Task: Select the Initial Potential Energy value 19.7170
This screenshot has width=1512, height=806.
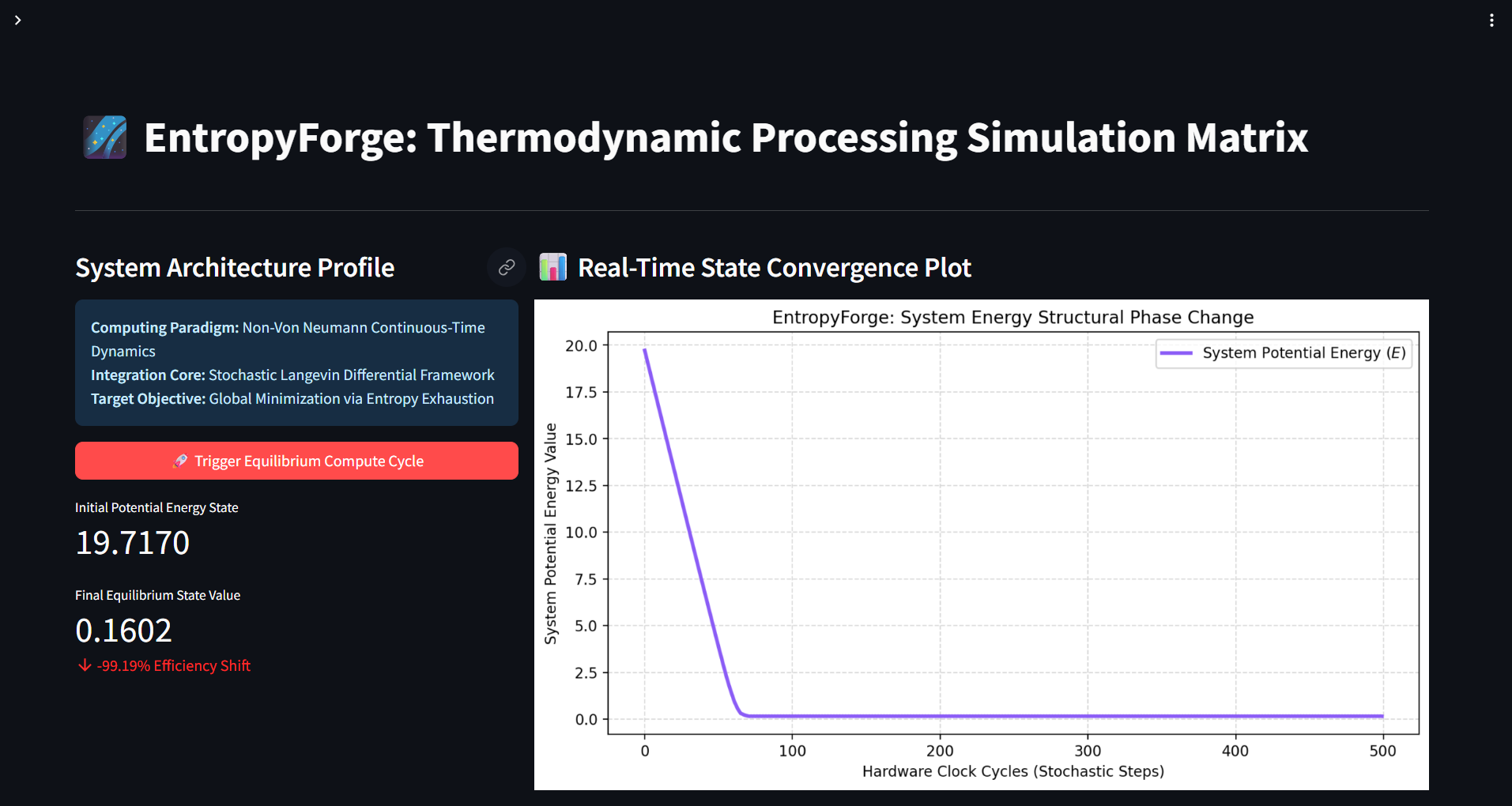Action: click(133, 543)
